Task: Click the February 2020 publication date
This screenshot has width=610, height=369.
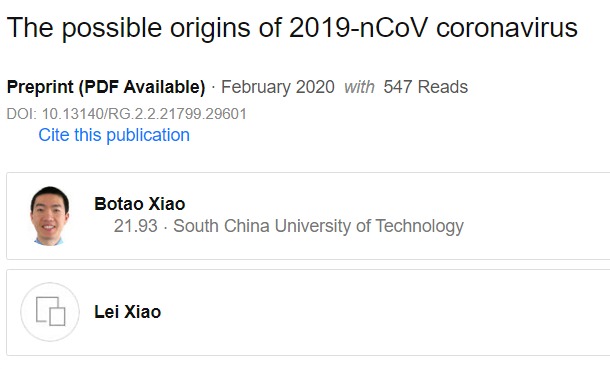Action: [x=278, y=87]
